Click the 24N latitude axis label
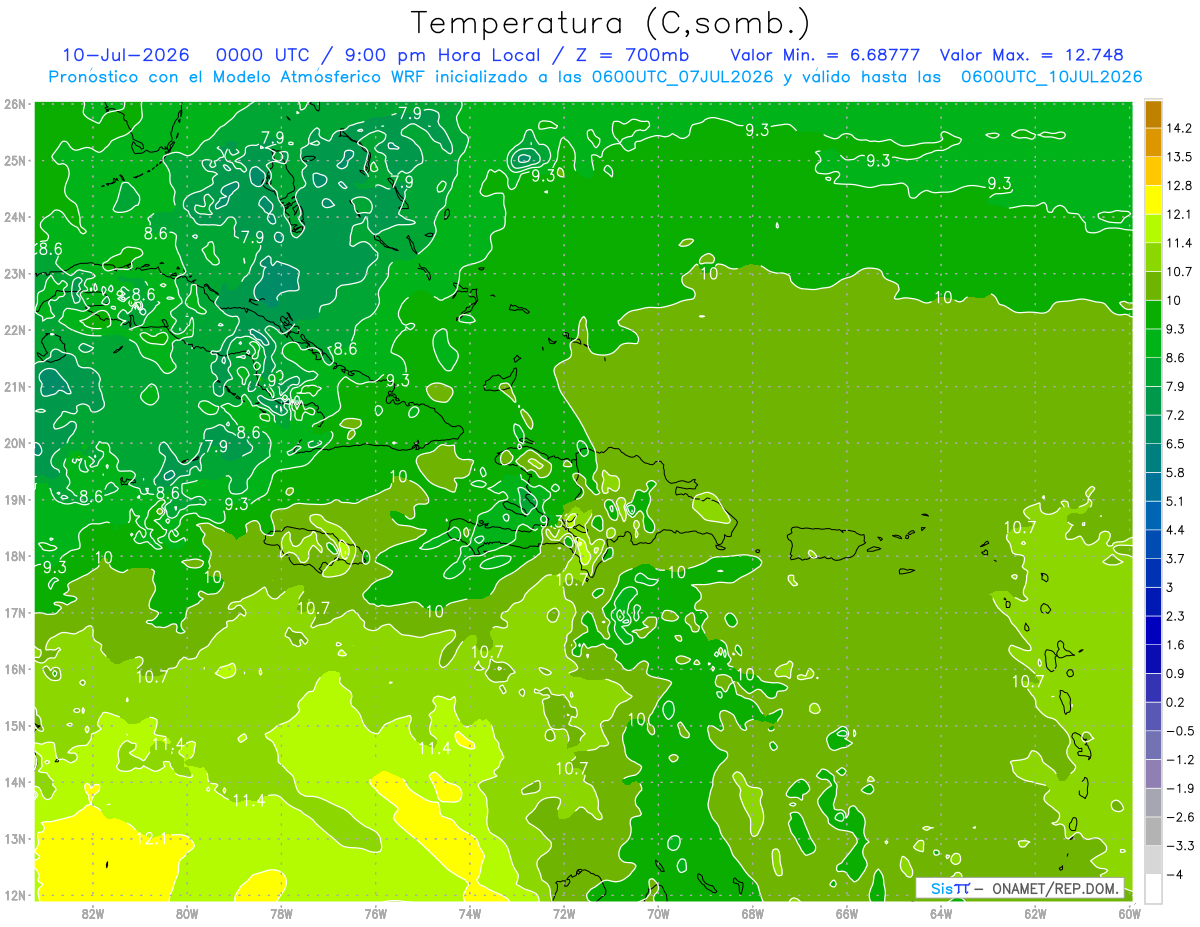 coord(15,217)
